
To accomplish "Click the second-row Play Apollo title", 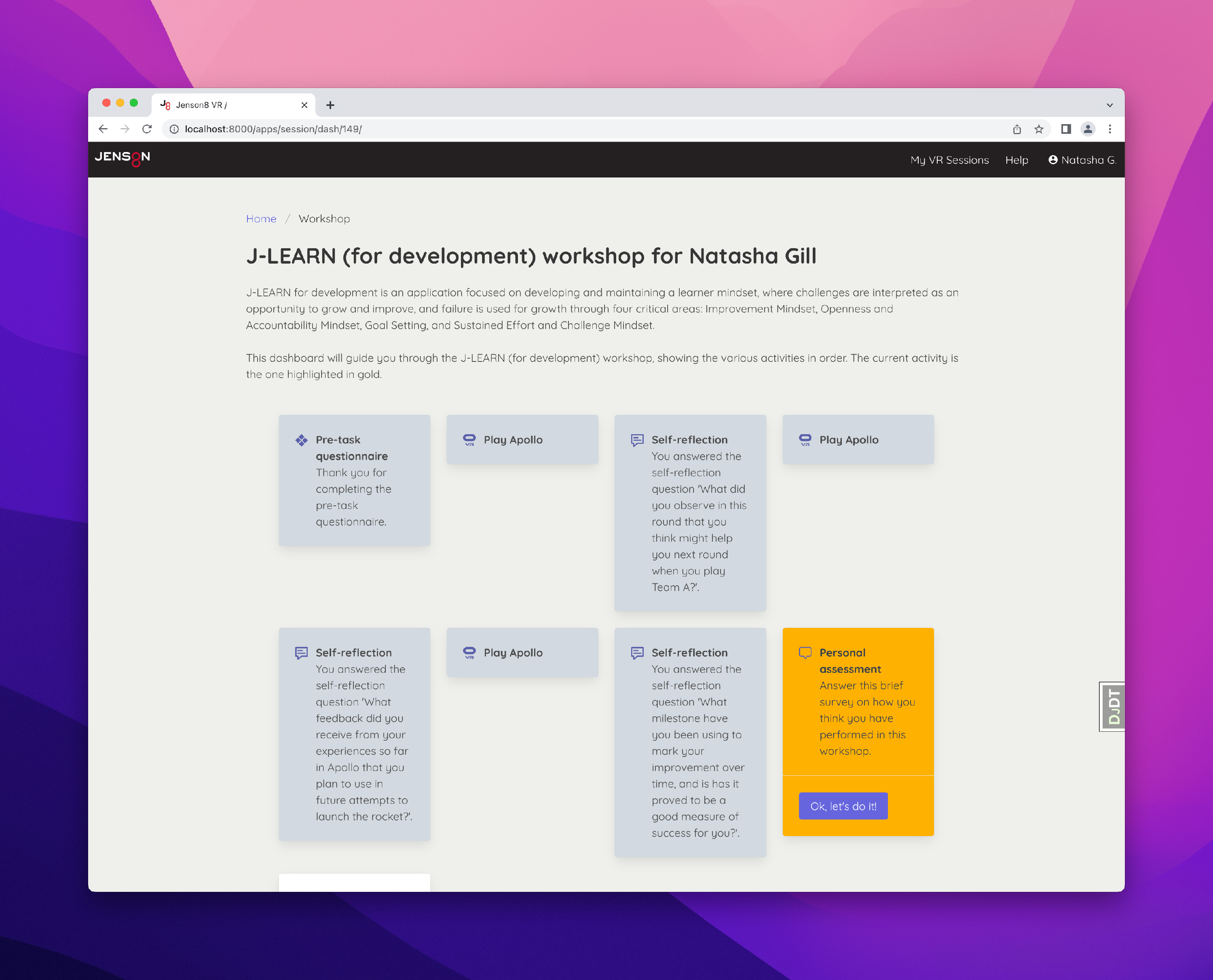I will coord(513,653).
